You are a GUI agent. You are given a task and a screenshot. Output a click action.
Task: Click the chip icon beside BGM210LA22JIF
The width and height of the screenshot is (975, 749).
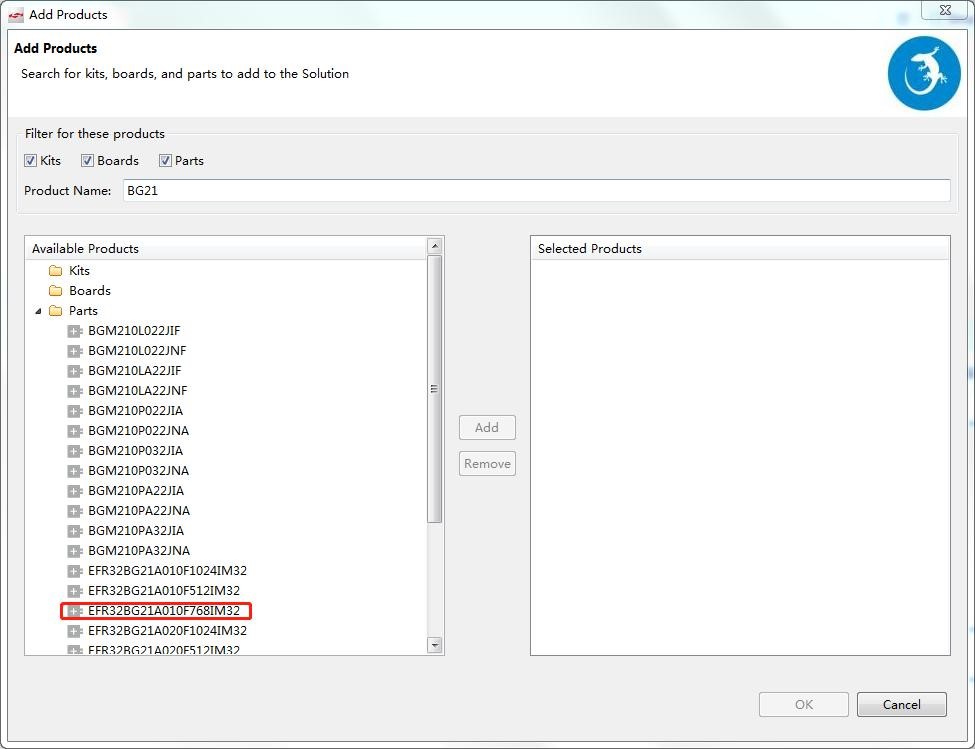[x=75, y=370]
